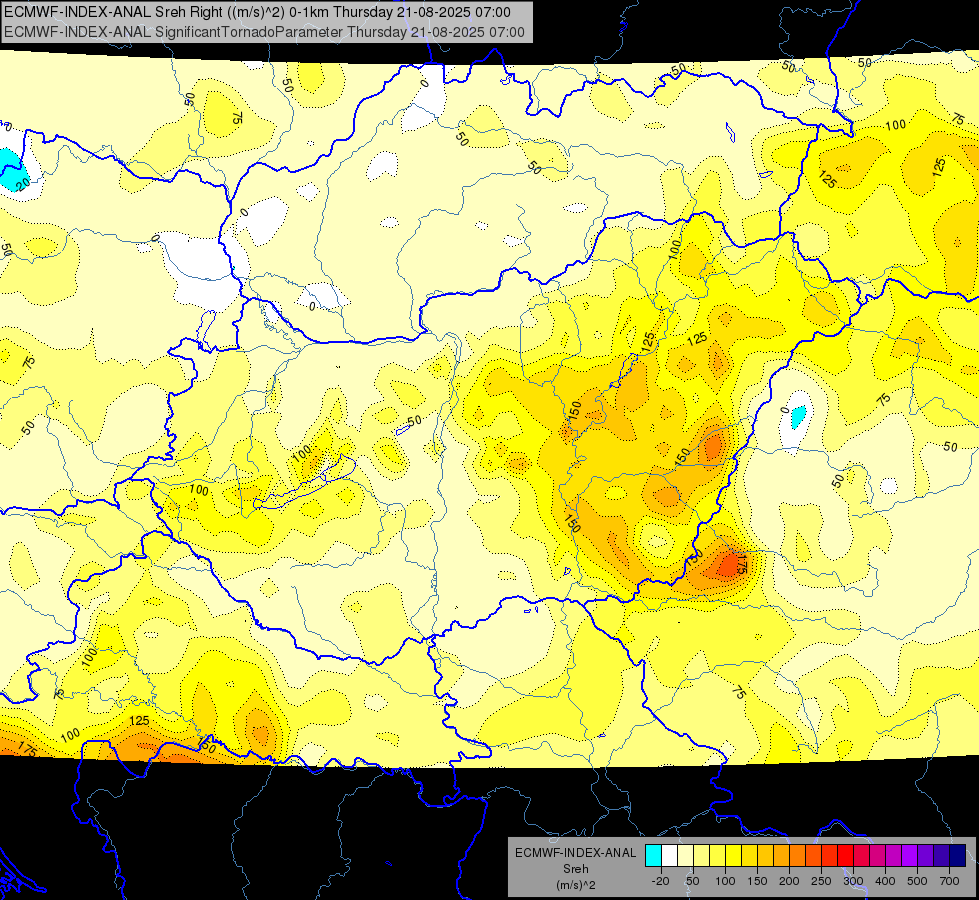The height and width of the screenshot is (900, 979).
Task: Click the 'SignificantTornadoParameter' title line
Action: click(264, 32)
